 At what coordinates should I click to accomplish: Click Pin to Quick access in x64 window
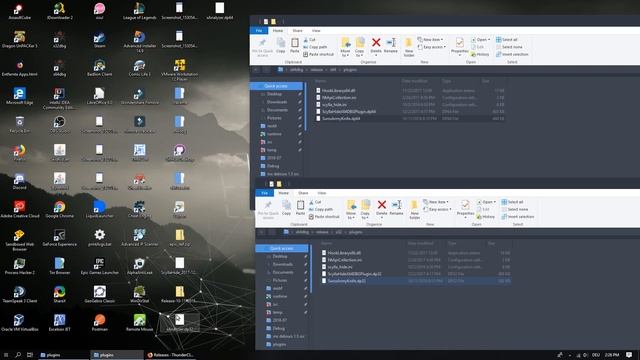point(262,47)
